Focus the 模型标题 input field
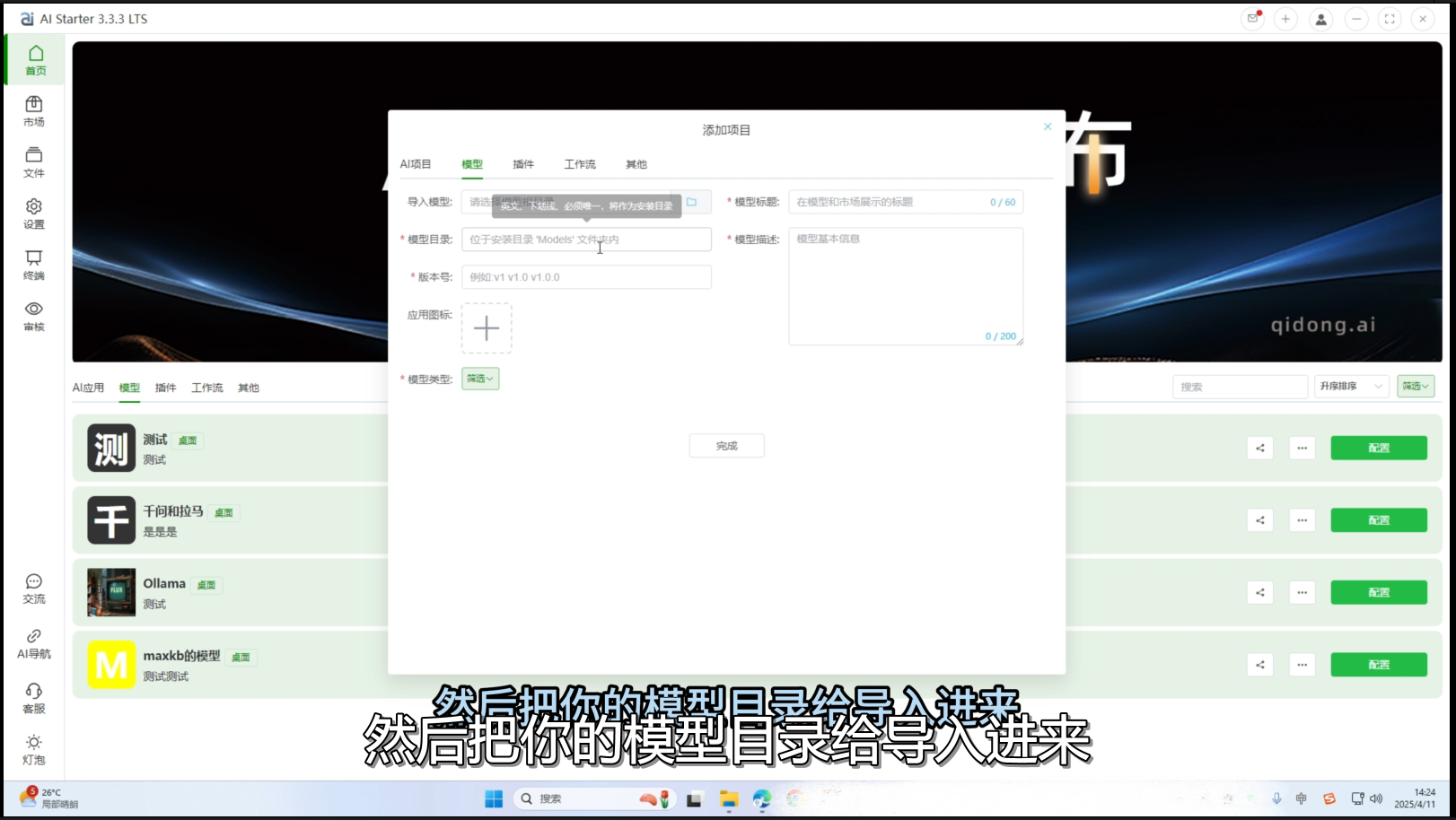This screenshot has width=1456, height=820. pyautogui.click(x=906, y=202)
